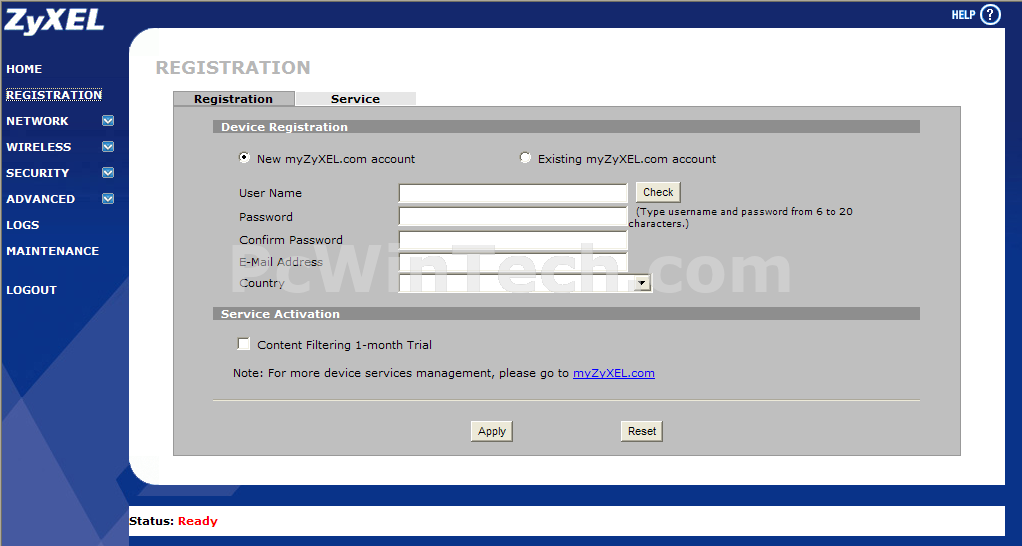Click the ZyXEL logo
Image resolution: width=1022 pixels, height=546 pixels.
click(53, 21)
